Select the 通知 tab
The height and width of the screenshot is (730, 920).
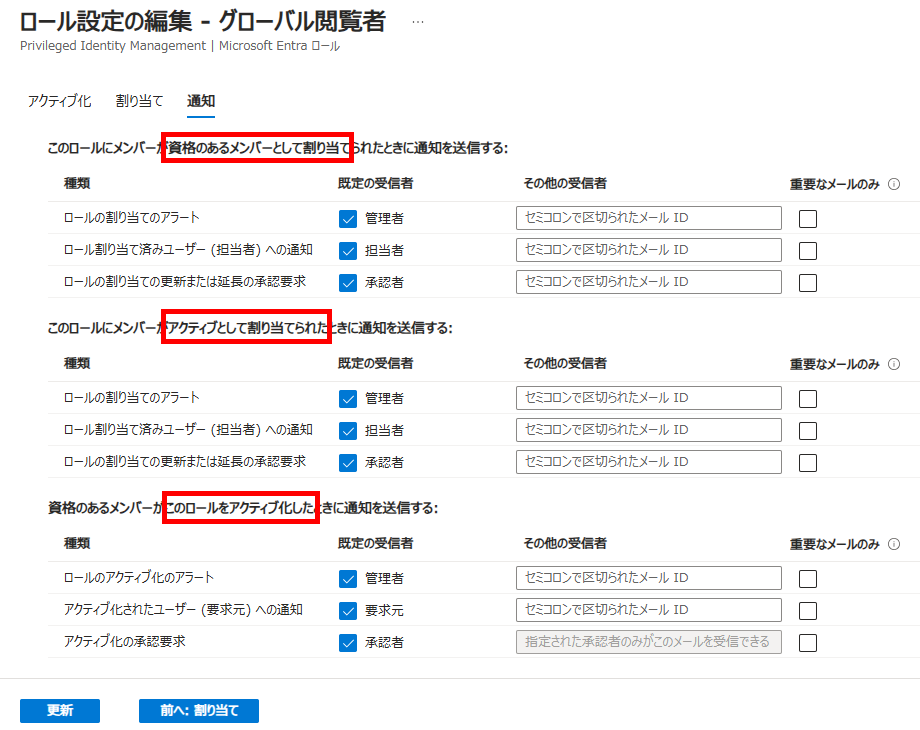point(201,101)
